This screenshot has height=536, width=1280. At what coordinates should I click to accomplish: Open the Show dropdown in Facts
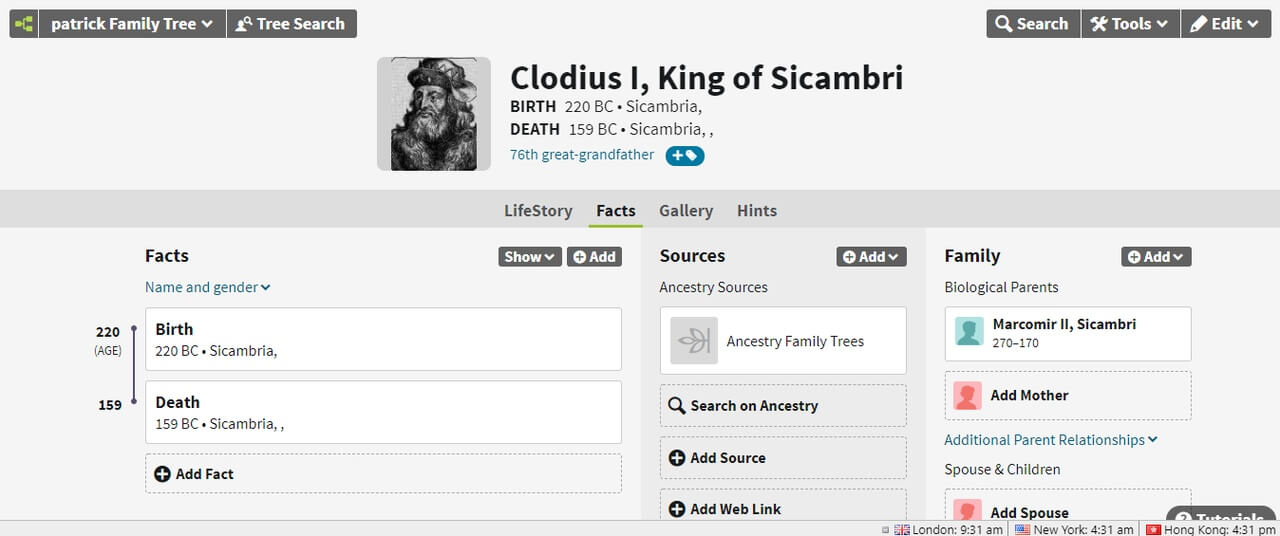[529, 257]
